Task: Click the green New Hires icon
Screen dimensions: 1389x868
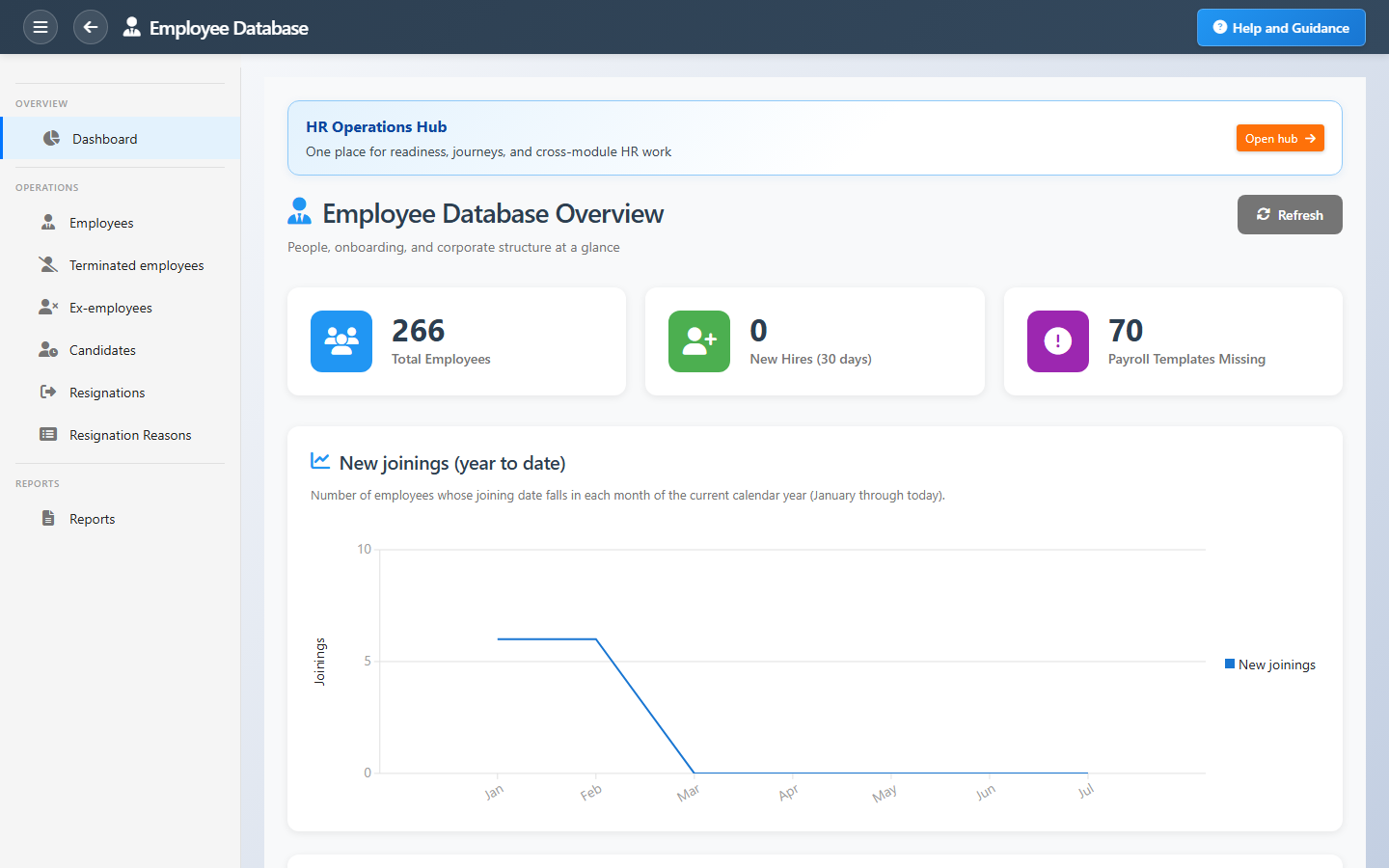Action: click(699, 341)
